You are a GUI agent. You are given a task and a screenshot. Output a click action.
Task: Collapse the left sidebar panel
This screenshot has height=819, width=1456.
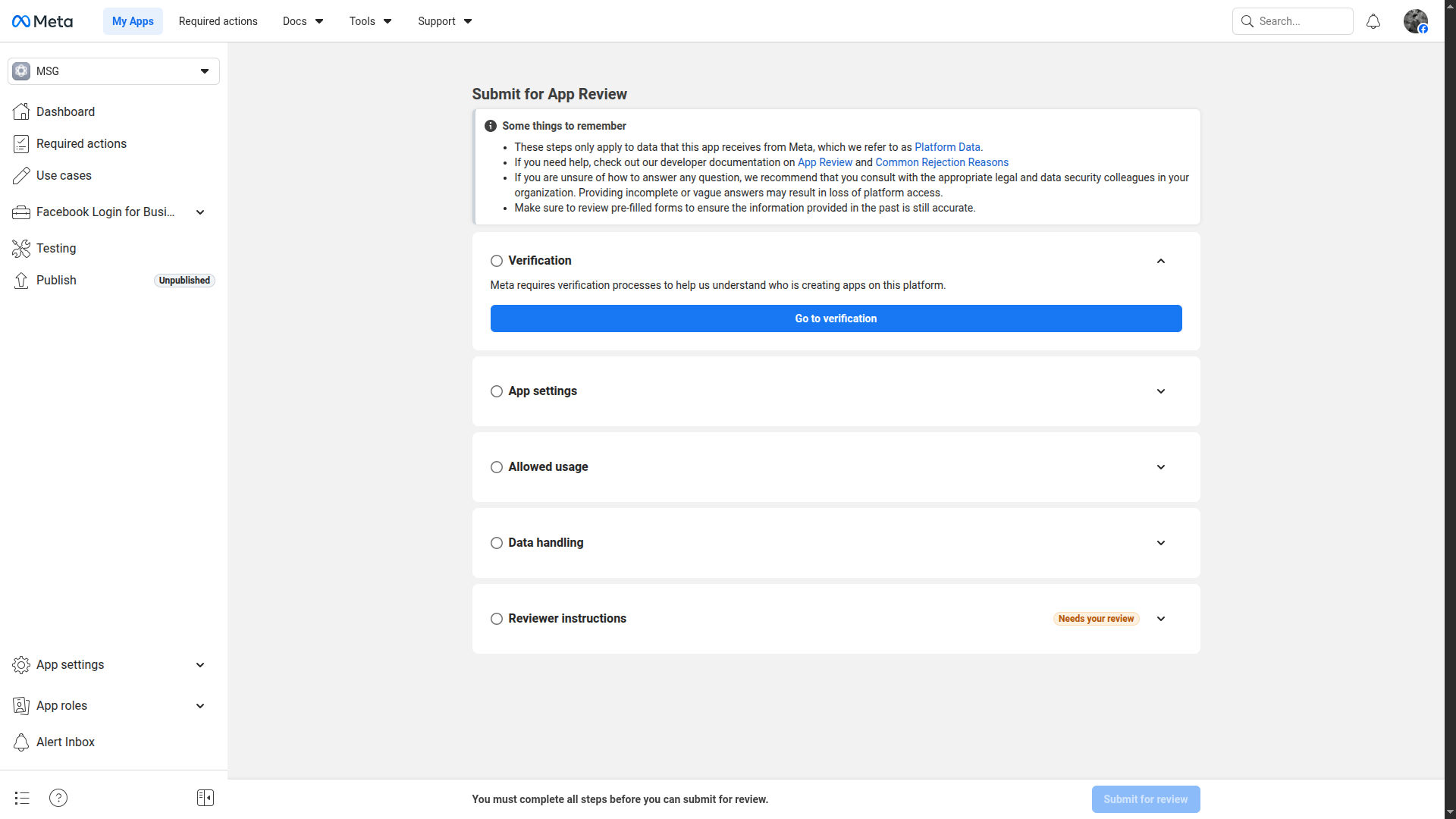pyautogui.click(x=205, y=798)
